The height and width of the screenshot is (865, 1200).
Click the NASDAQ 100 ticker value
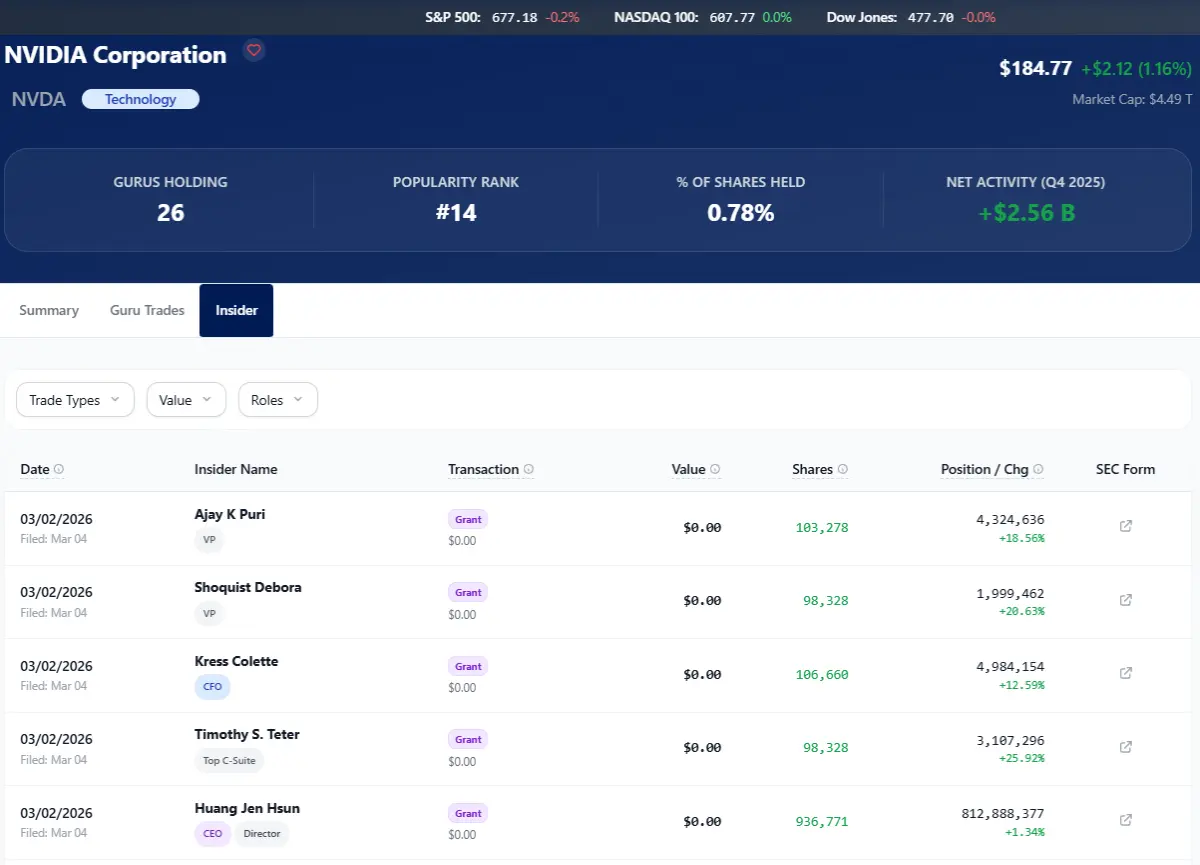point(732,17)
